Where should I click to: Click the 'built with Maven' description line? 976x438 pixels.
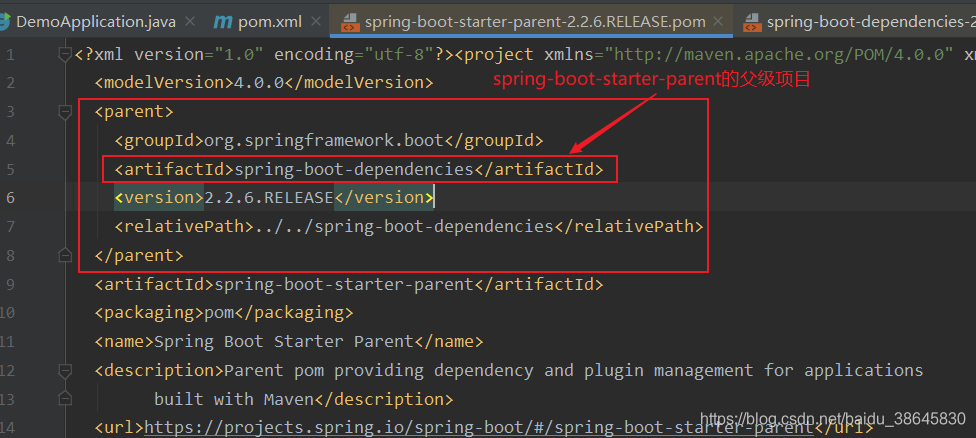coord(233,399)
